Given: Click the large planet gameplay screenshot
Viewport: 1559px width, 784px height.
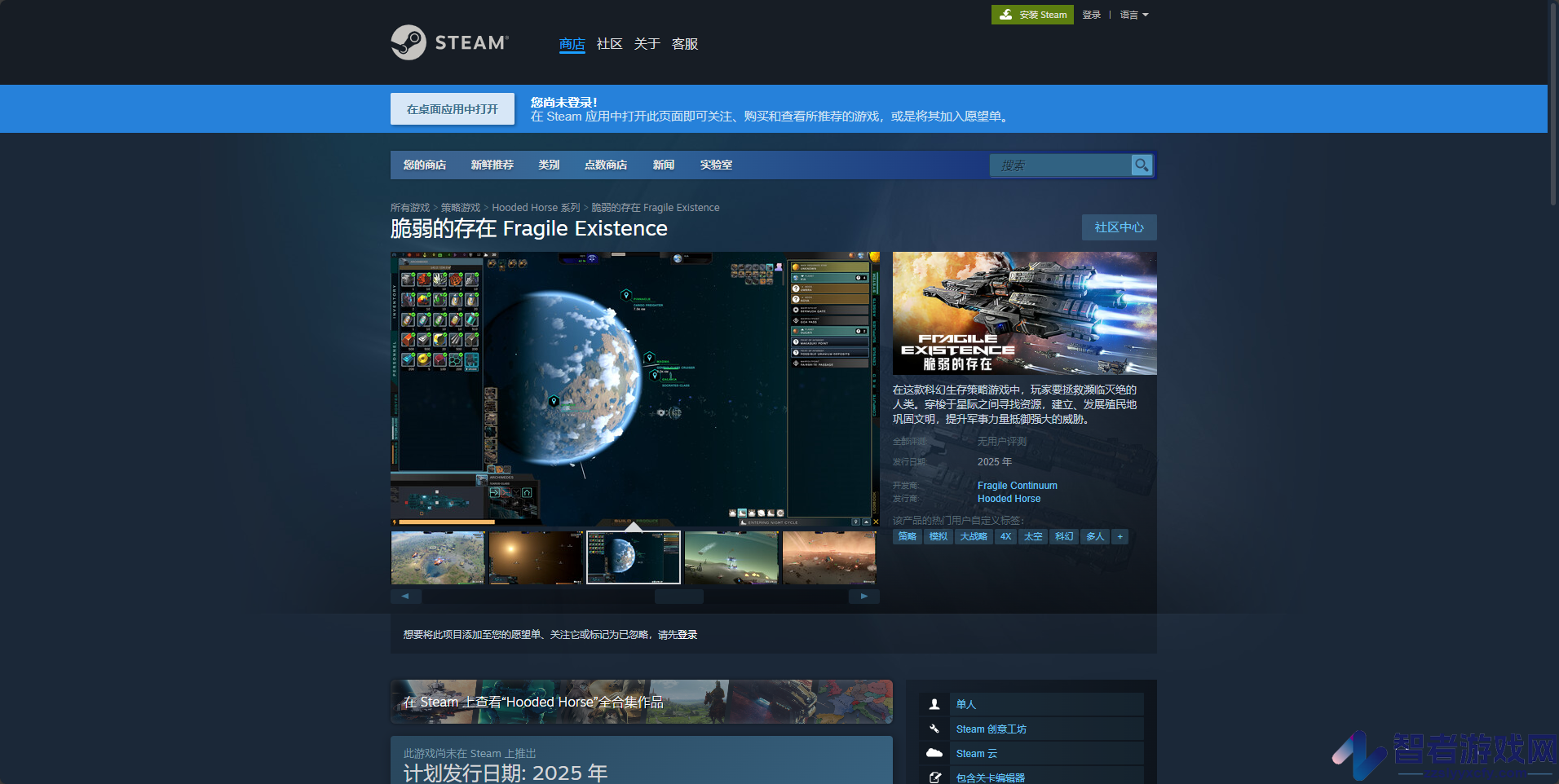Looking at the screenshot, I should [635, 389].
